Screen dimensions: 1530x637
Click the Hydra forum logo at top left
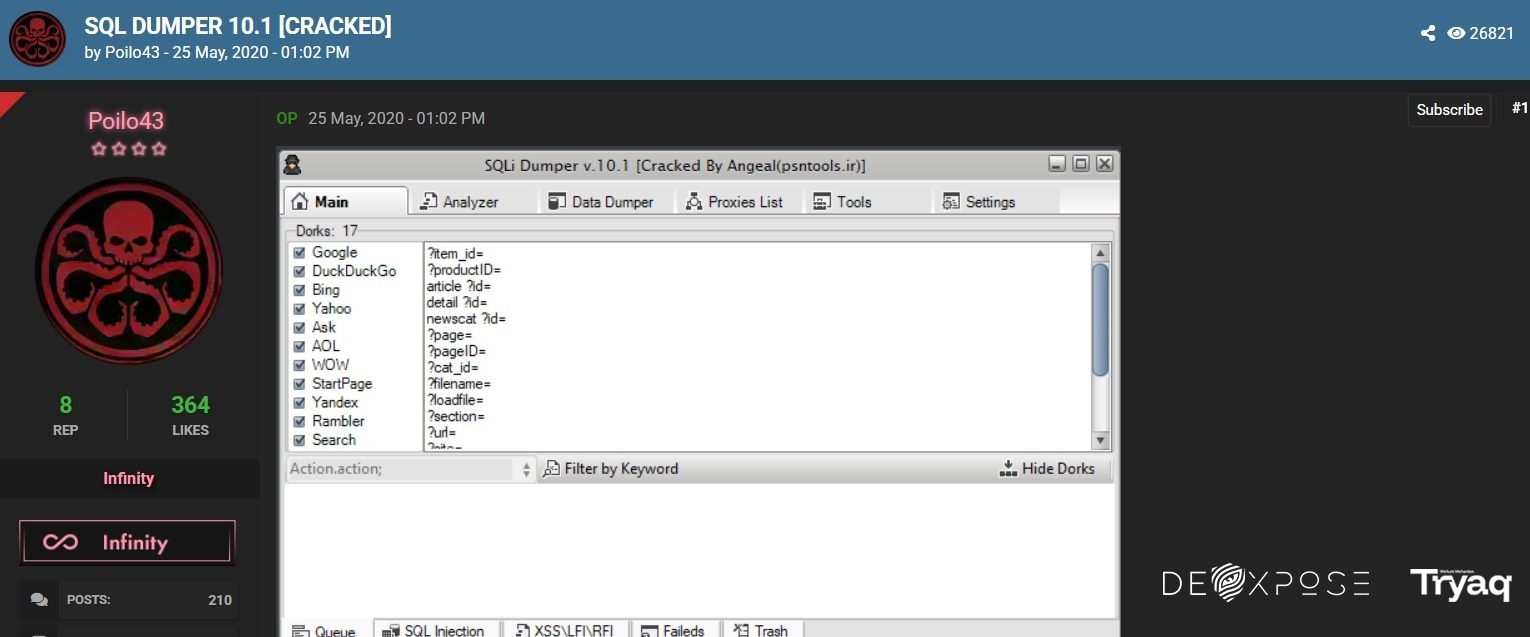click(x=37, y=39)
